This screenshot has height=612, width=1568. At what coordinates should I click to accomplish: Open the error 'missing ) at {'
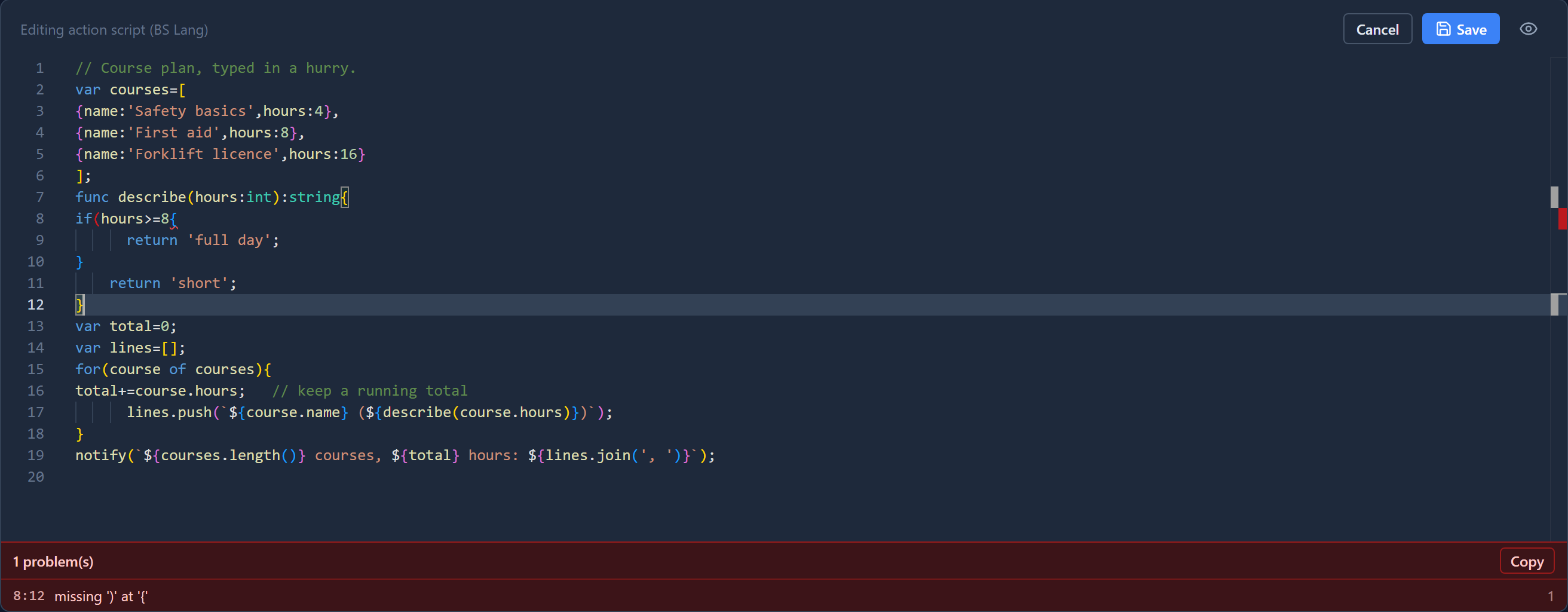tap(101, 596)
